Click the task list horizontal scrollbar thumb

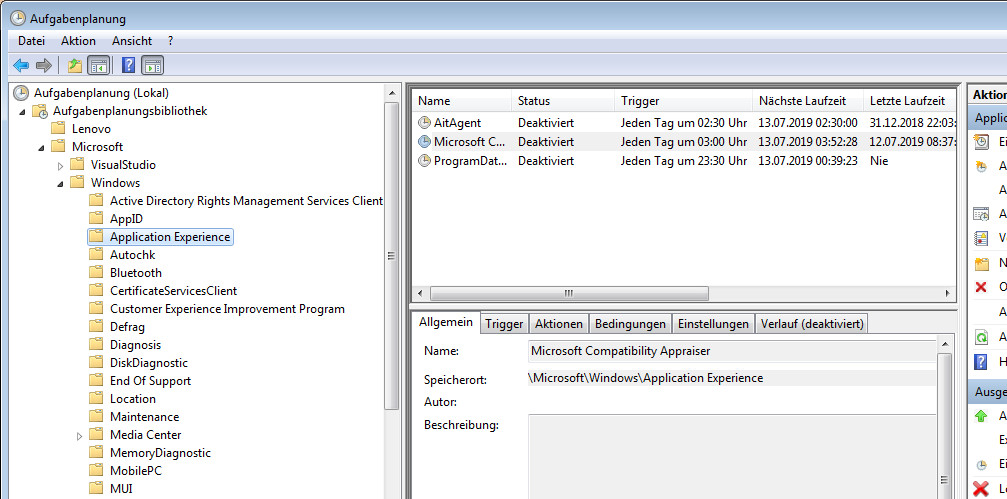568,293
